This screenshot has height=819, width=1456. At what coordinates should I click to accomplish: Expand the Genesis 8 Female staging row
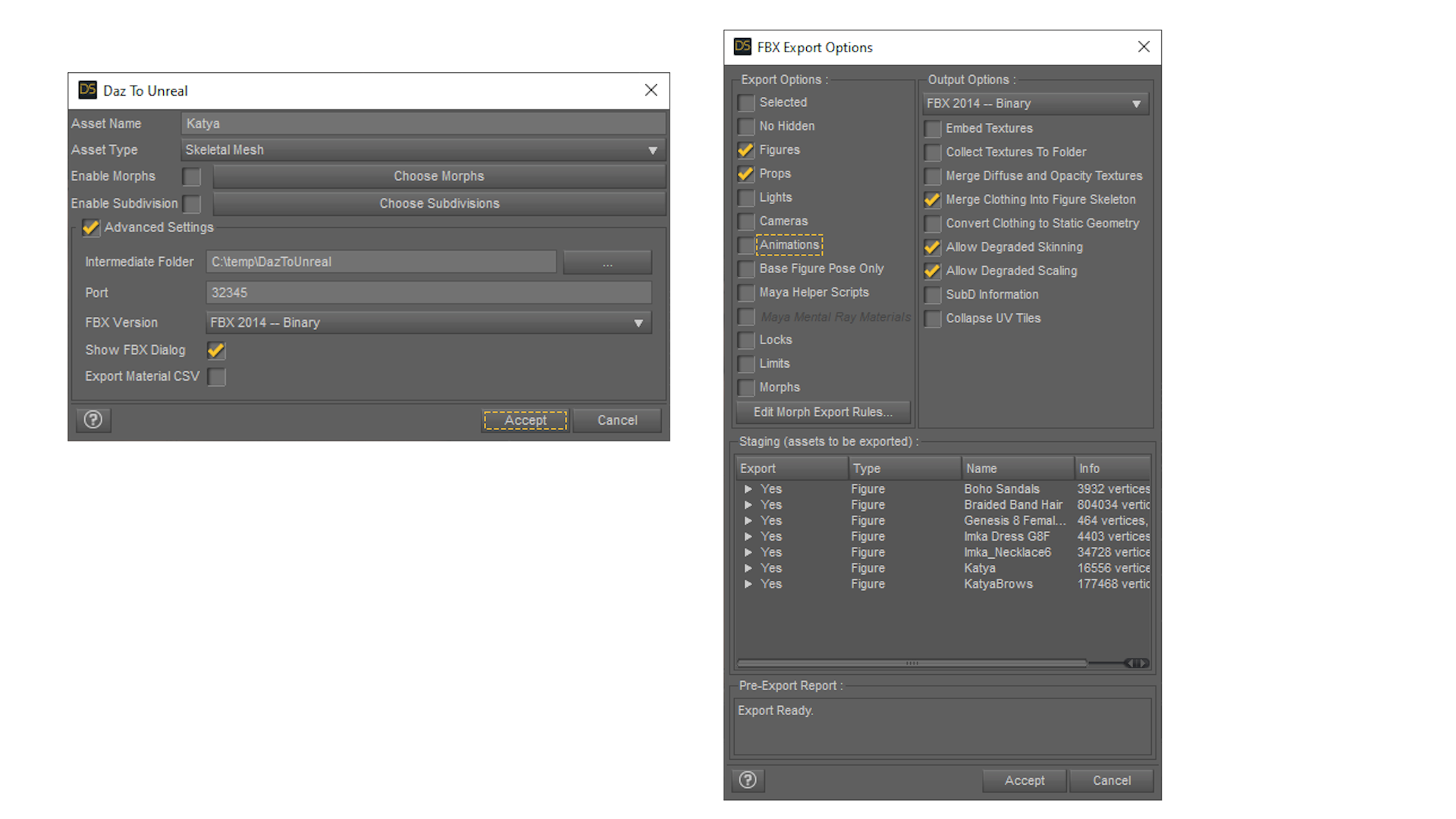coord(748,521)
